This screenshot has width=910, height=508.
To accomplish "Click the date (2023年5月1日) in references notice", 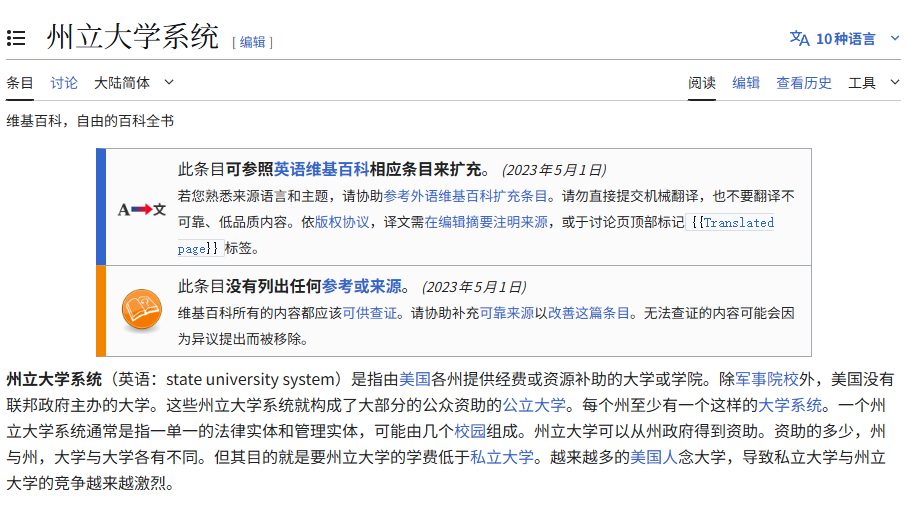I will point(474,287).
